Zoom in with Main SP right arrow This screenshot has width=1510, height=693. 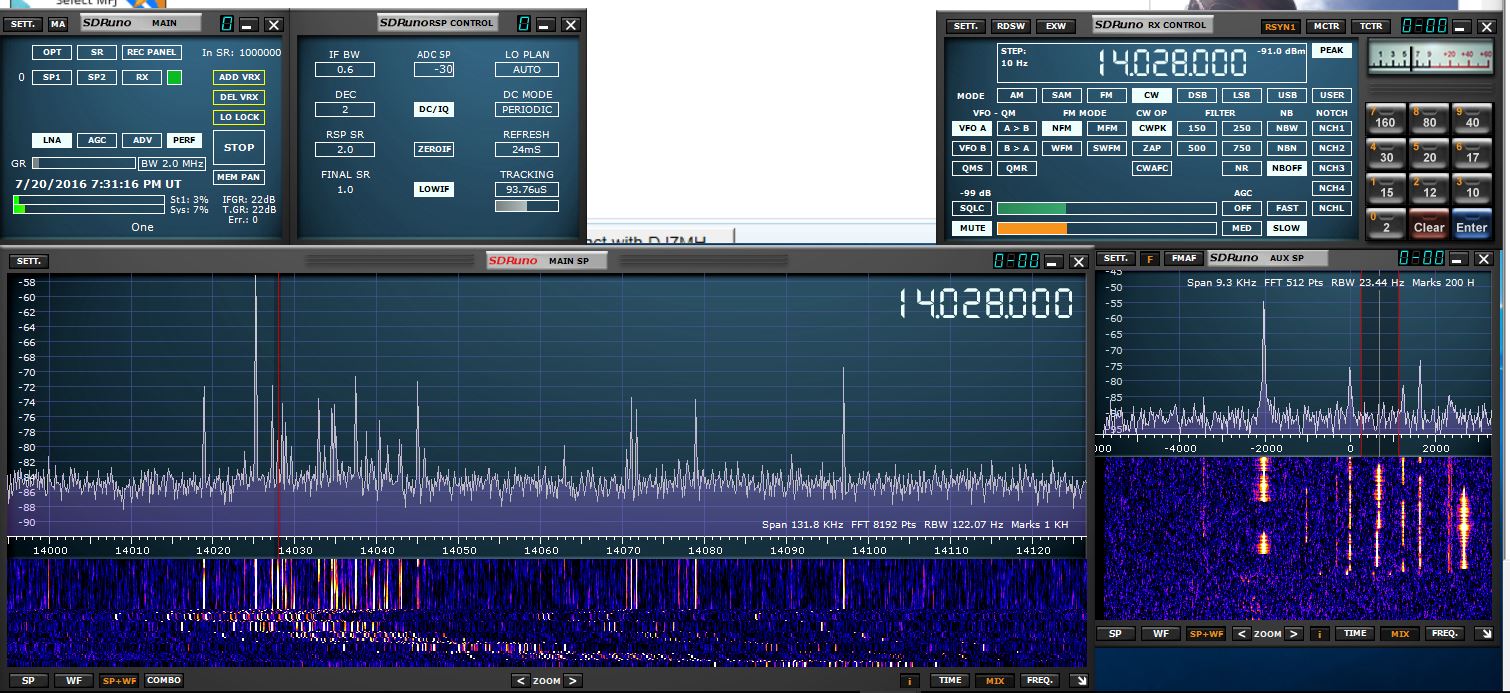(573, 681)
